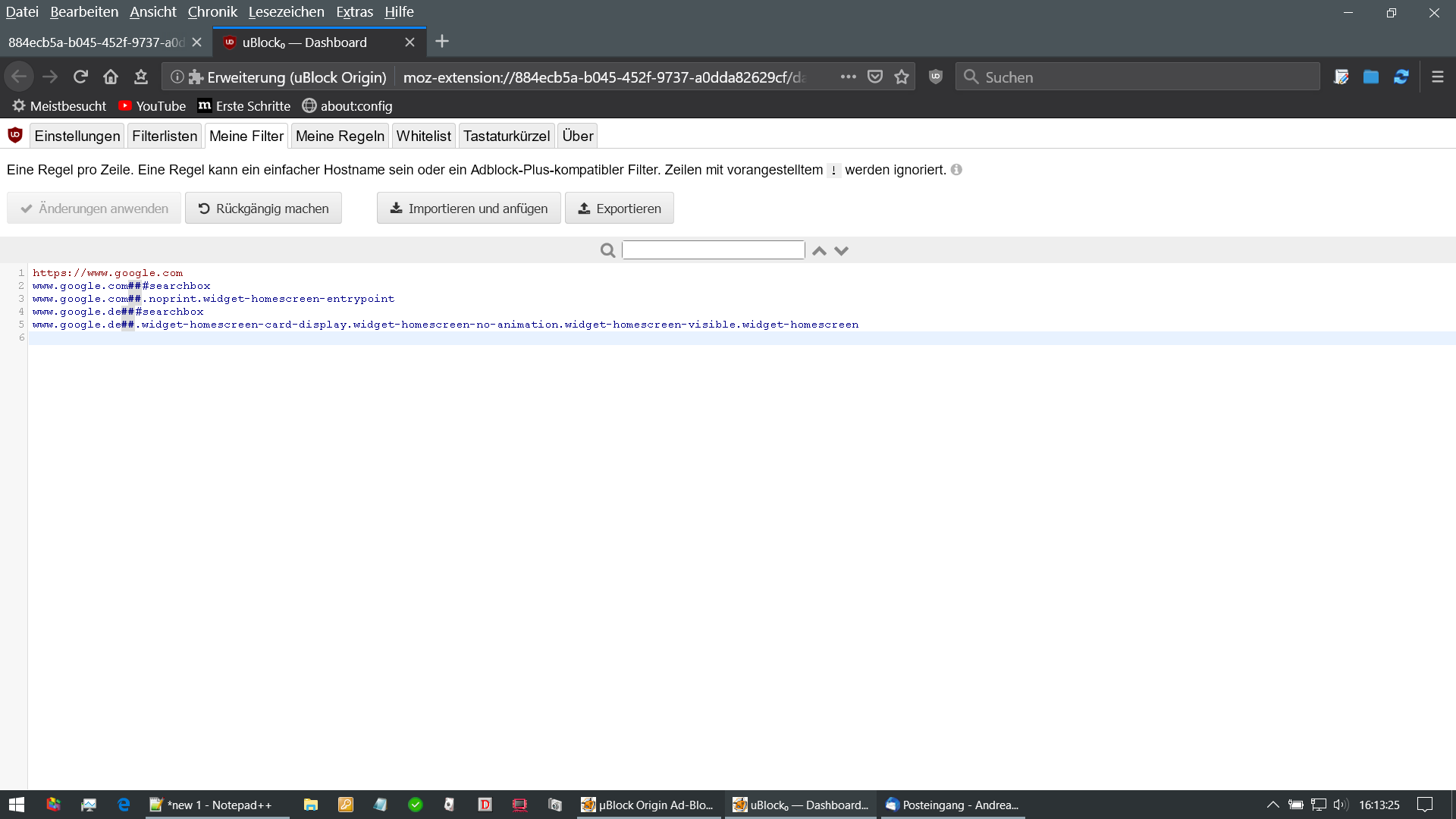
Task: Click the uBlock Origin shield toolbar icon
Action: click(935, 77)
